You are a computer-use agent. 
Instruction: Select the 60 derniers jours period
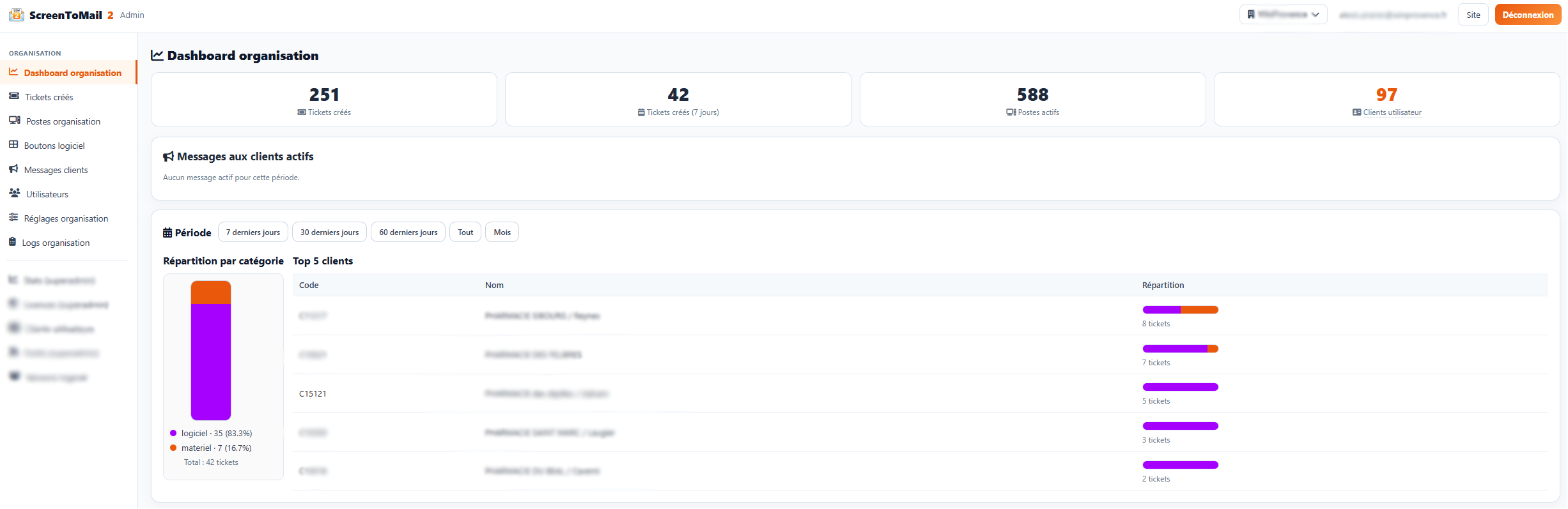[408, 232]
